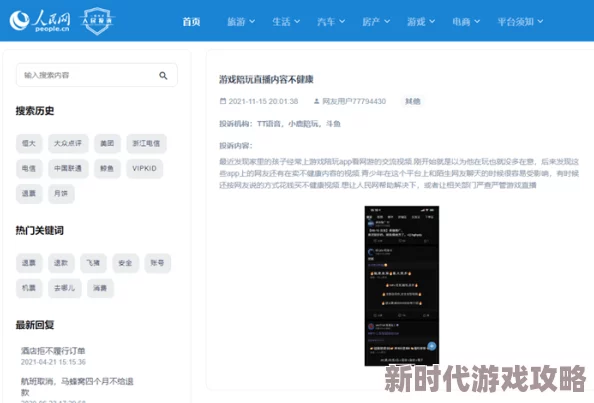The width and height of the screenshot is (594, 403).
Task: Click the shield badge logo in header
Action: coord(97,21)
